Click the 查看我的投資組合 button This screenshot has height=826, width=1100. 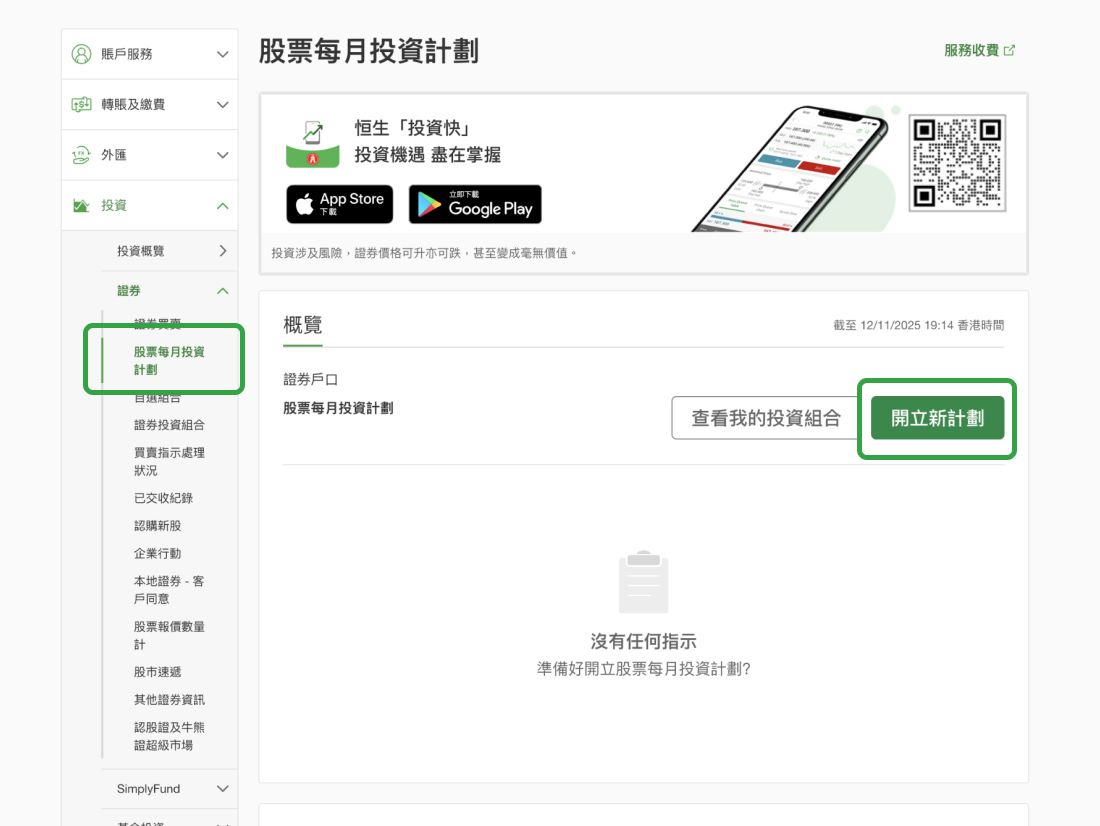click(x=766, y=418)
